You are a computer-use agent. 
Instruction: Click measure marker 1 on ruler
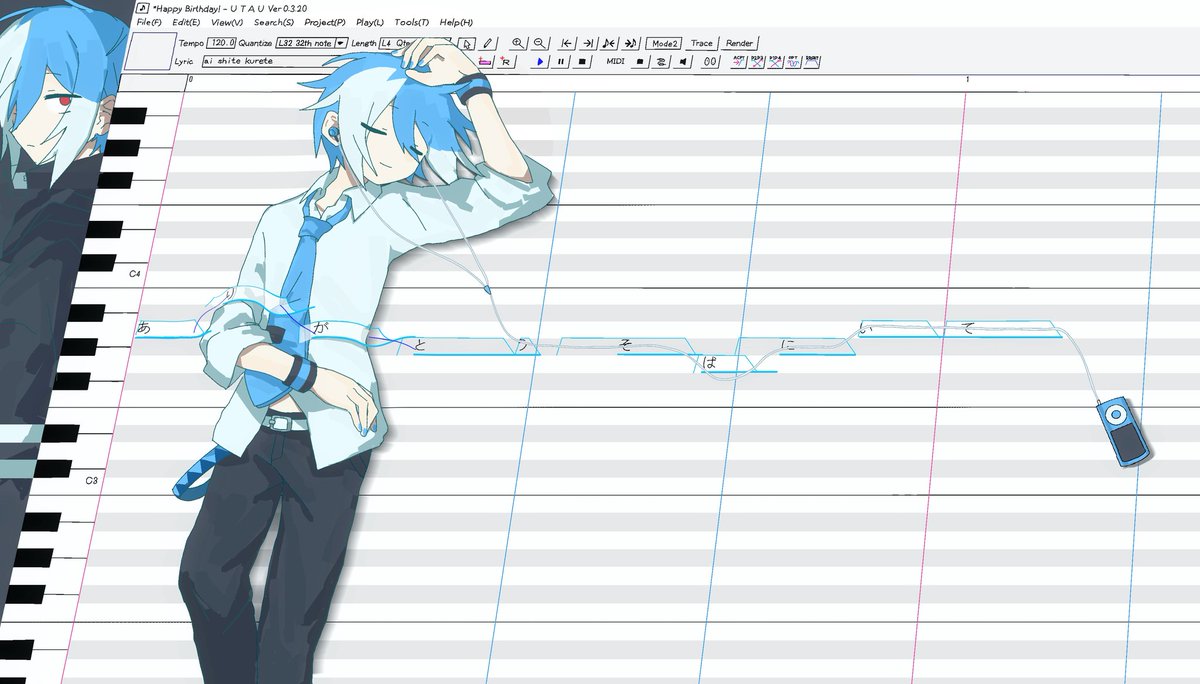(x=967, y=79)
